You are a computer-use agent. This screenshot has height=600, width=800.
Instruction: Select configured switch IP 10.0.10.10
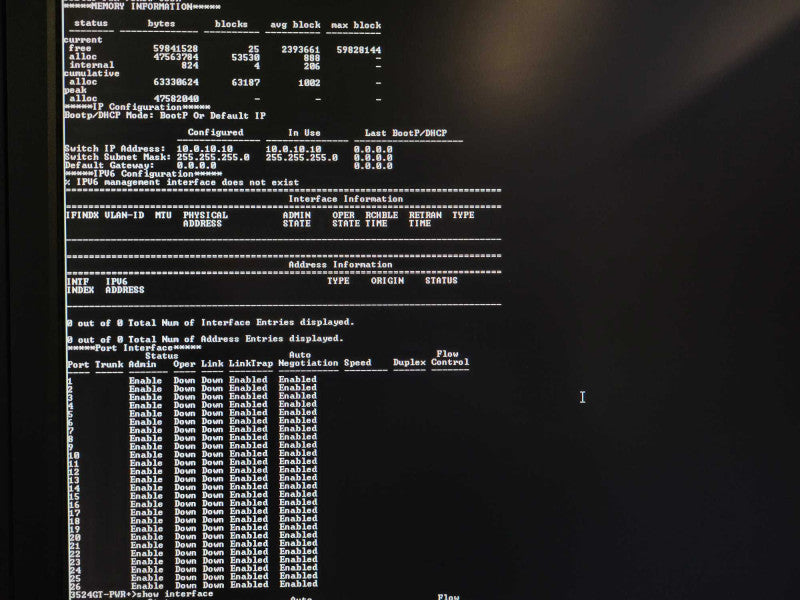205,149
